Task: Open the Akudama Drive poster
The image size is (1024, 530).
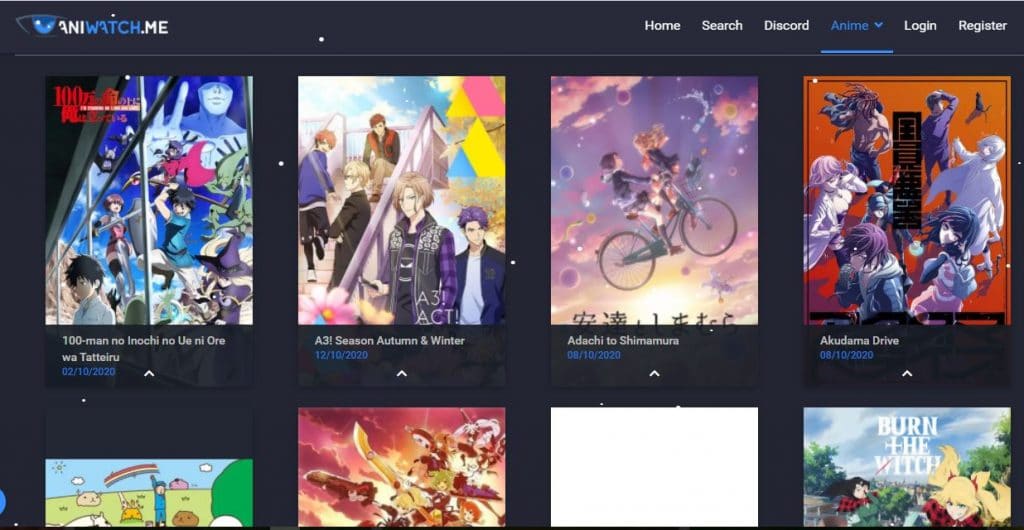Action: click(907, 200)
